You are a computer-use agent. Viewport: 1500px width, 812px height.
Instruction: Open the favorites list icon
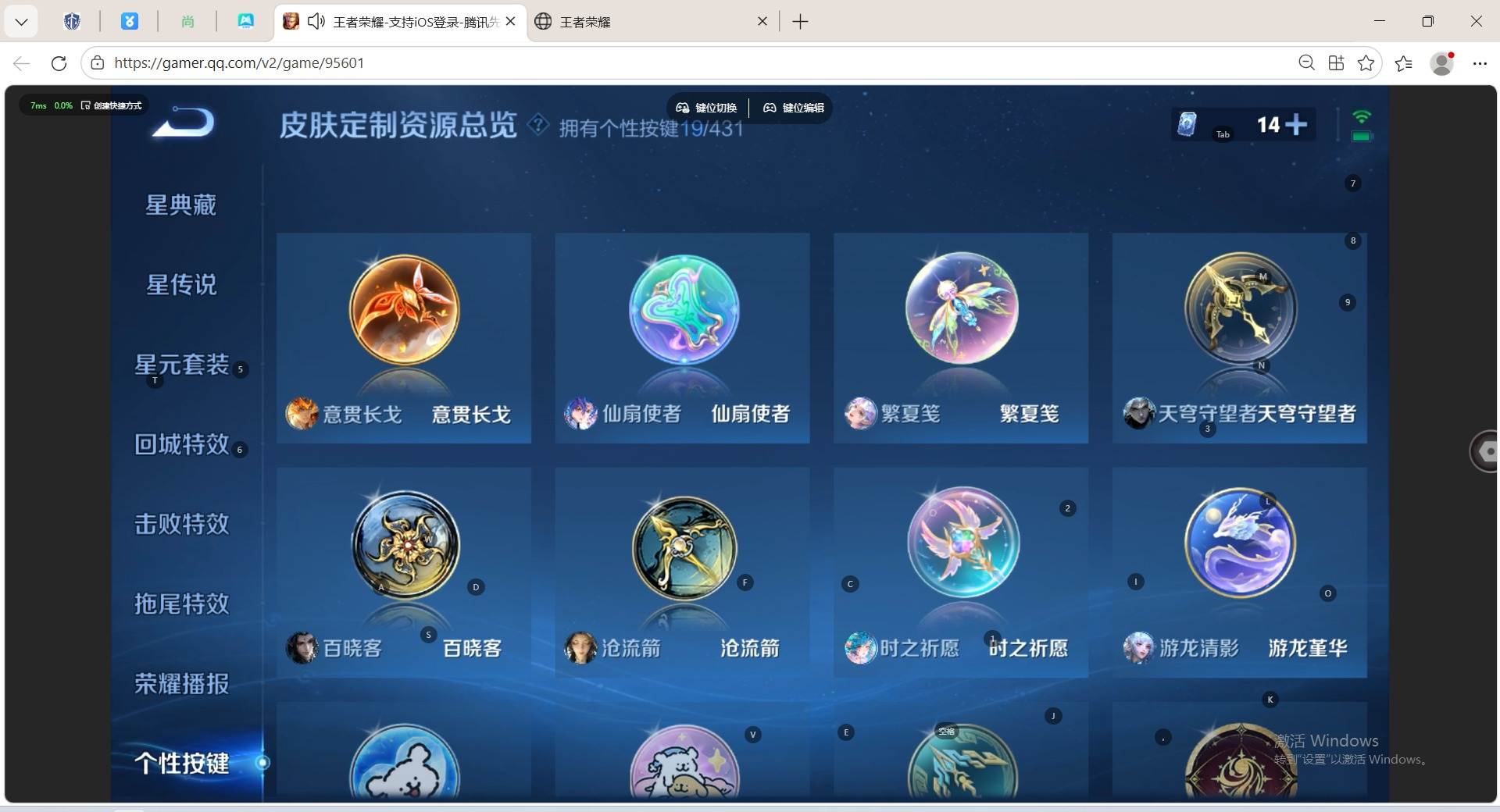[1404, 63]
